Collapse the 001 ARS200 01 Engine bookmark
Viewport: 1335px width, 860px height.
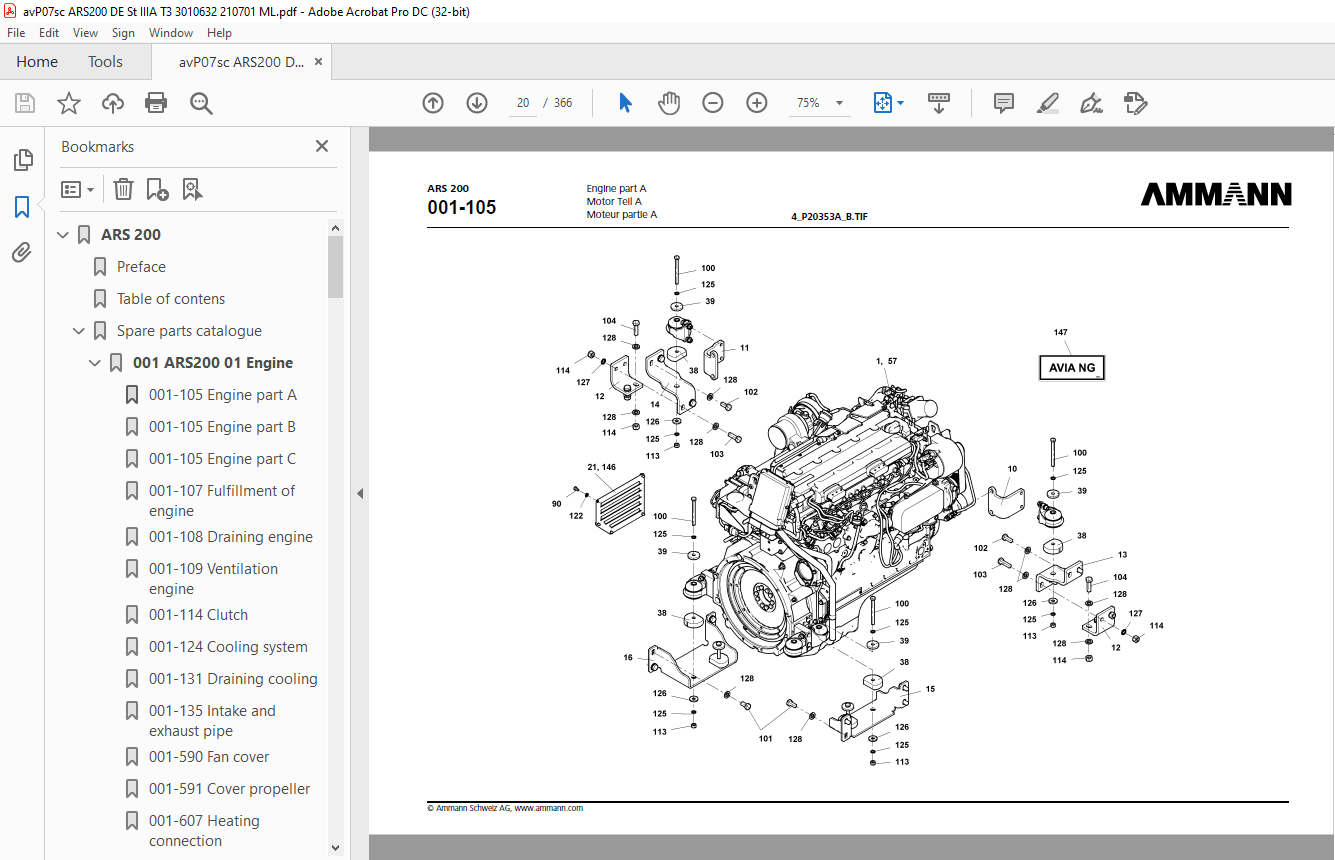(95, 363)
